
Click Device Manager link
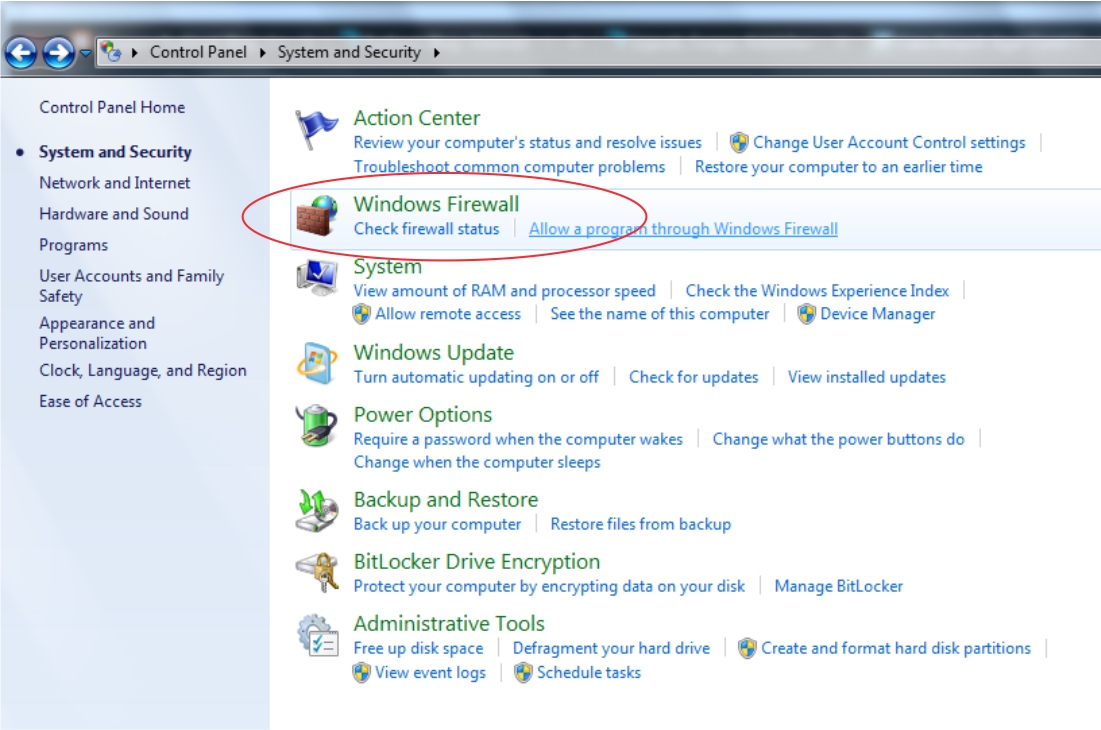pyautogui.click(x=878, y=314)
